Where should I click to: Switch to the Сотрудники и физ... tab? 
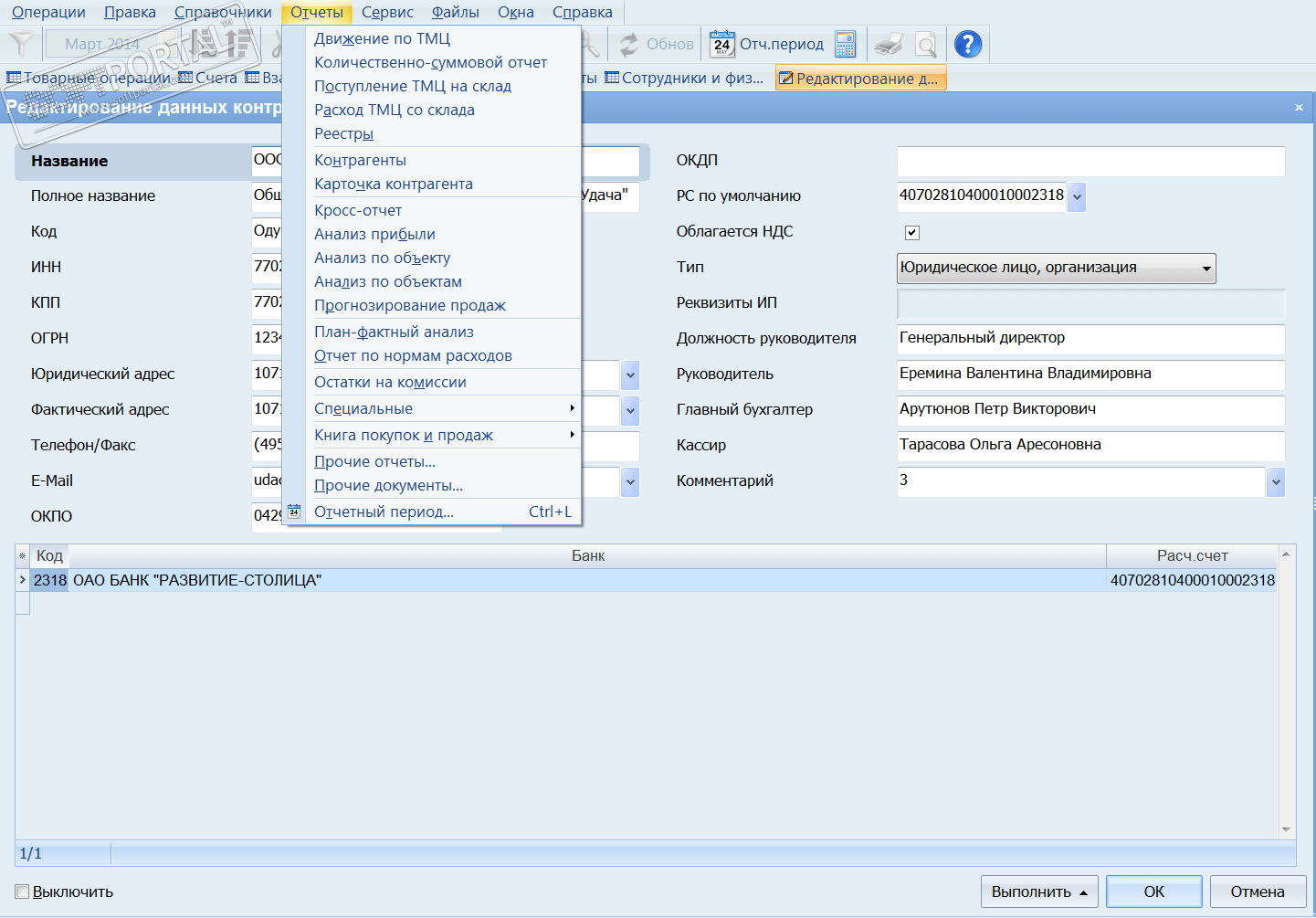[685, 79]
